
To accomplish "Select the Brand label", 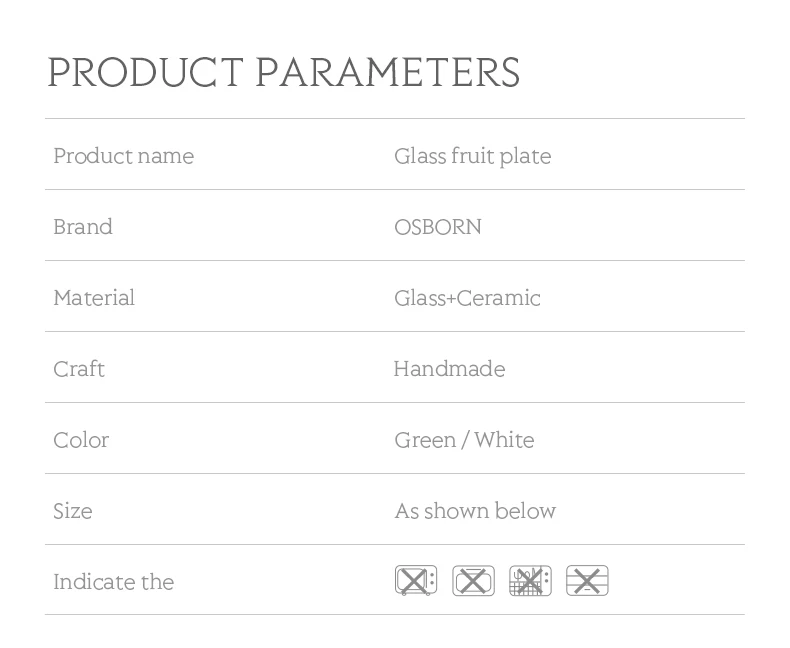I will [83, 227].
